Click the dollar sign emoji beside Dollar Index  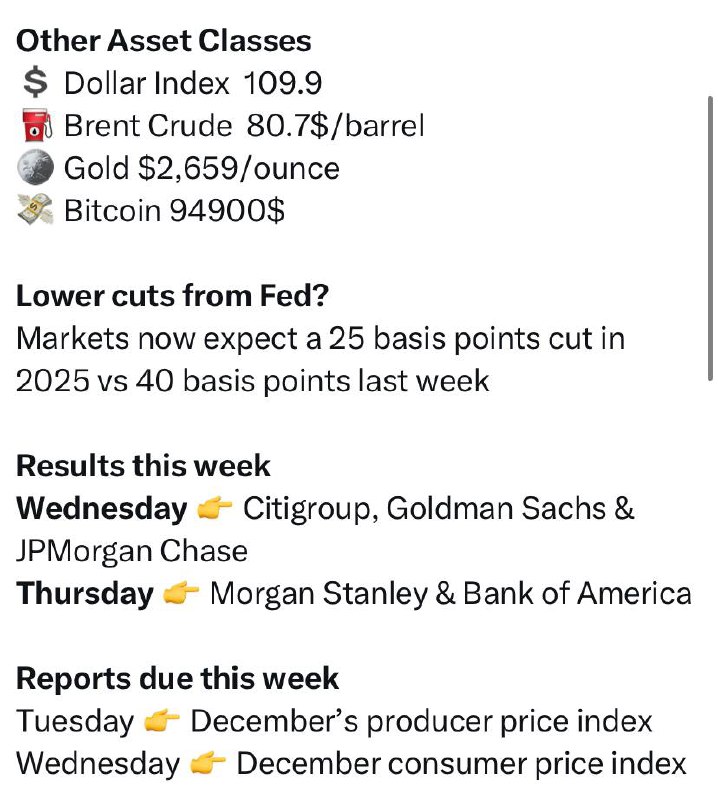coord(36,83)
